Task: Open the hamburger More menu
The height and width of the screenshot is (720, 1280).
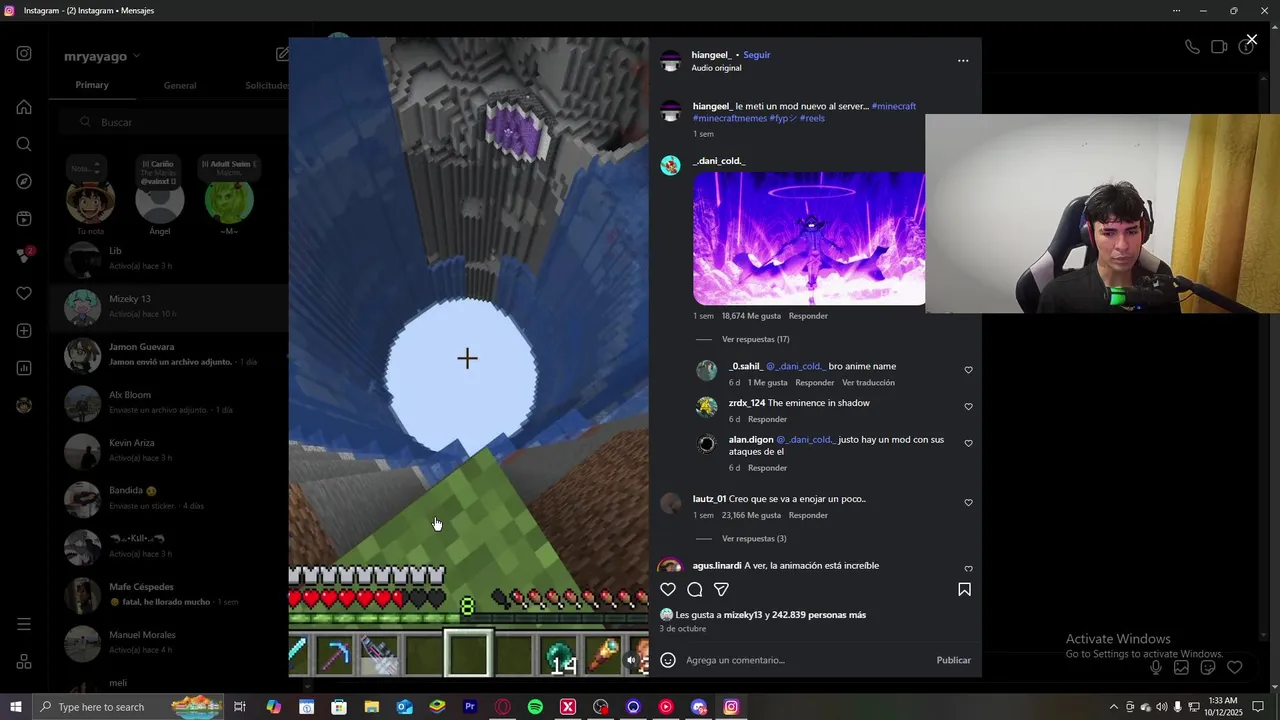Action: point(24,624)
